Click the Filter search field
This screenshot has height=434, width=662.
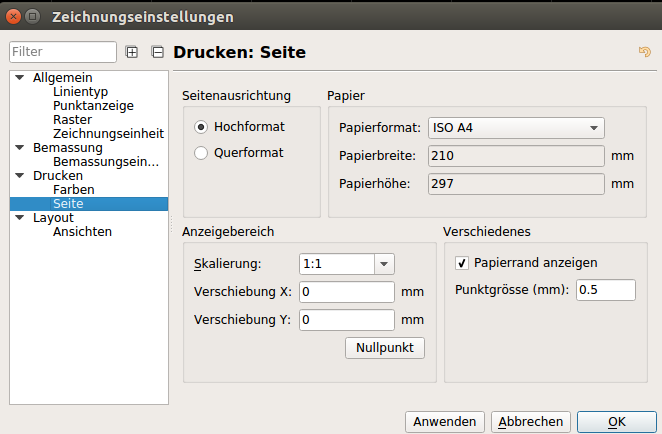(x=64, y=51)
